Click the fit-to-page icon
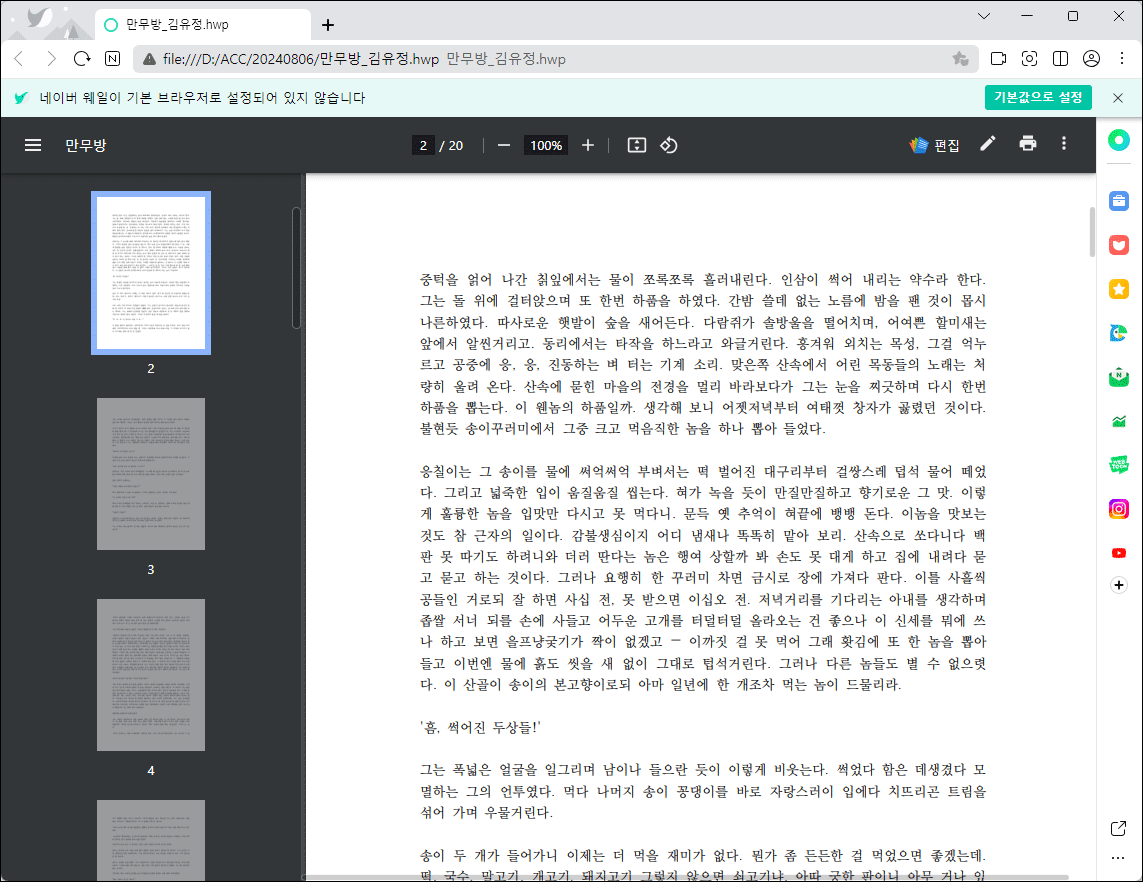This screenshot has width=1143, height=882. (636, 145)
